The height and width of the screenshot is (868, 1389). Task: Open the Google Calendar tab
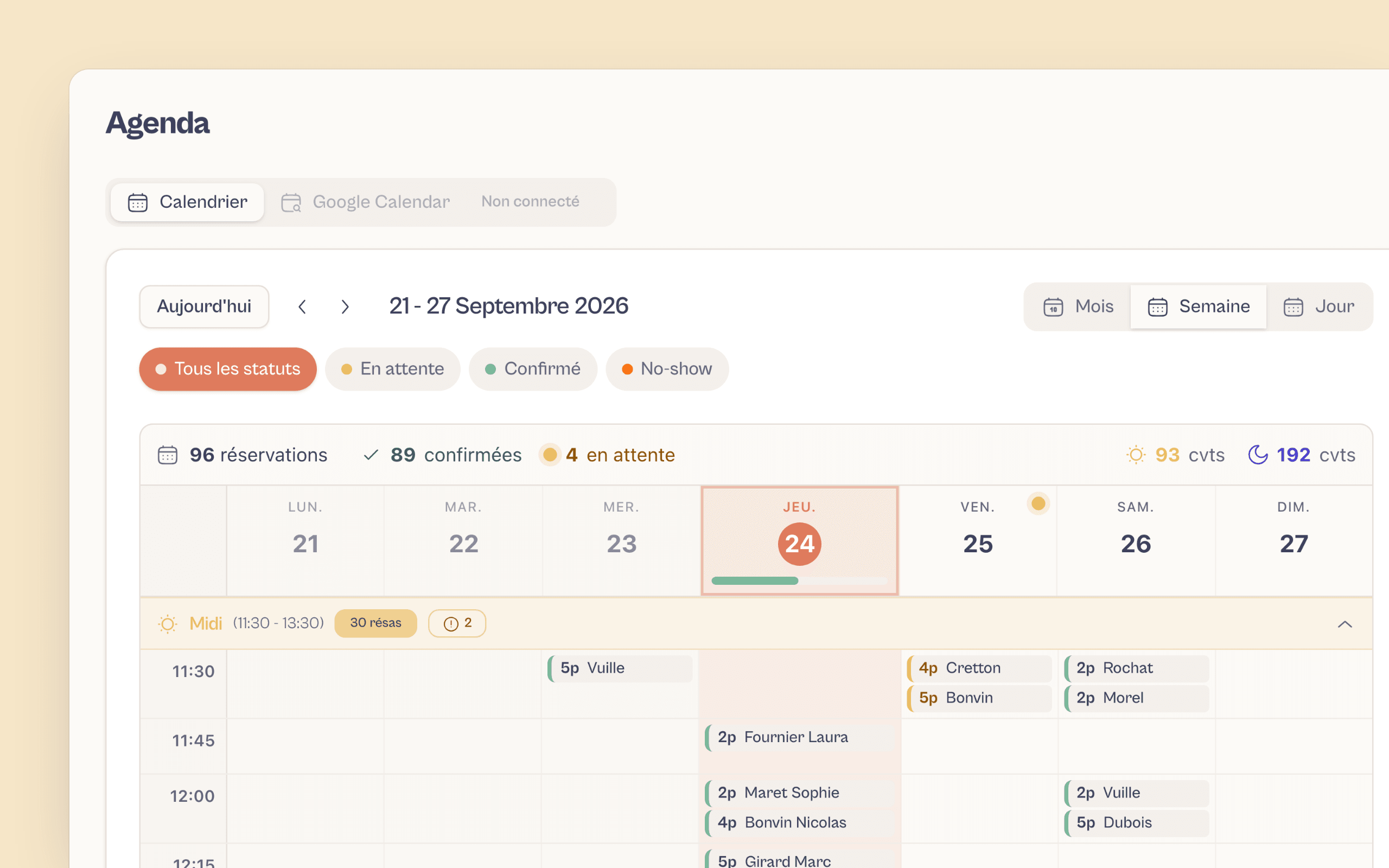click(366, 202)
